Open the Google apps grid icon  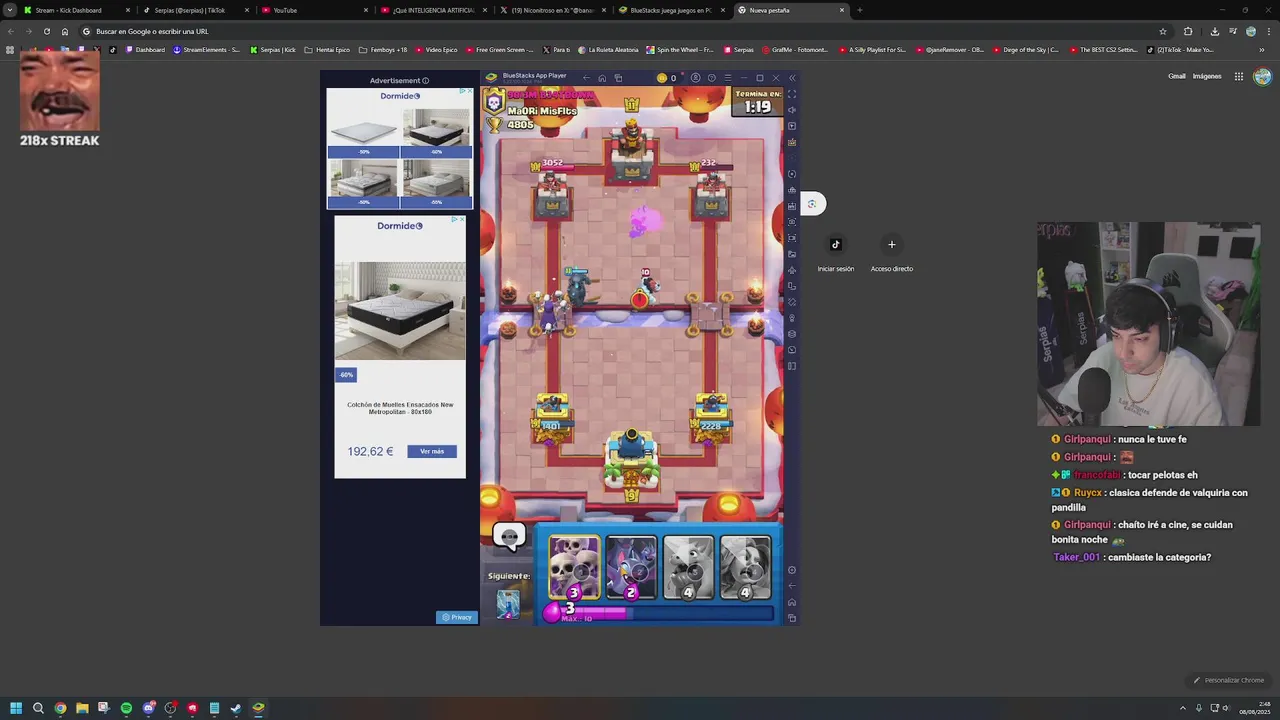[x=1238, y=76]
